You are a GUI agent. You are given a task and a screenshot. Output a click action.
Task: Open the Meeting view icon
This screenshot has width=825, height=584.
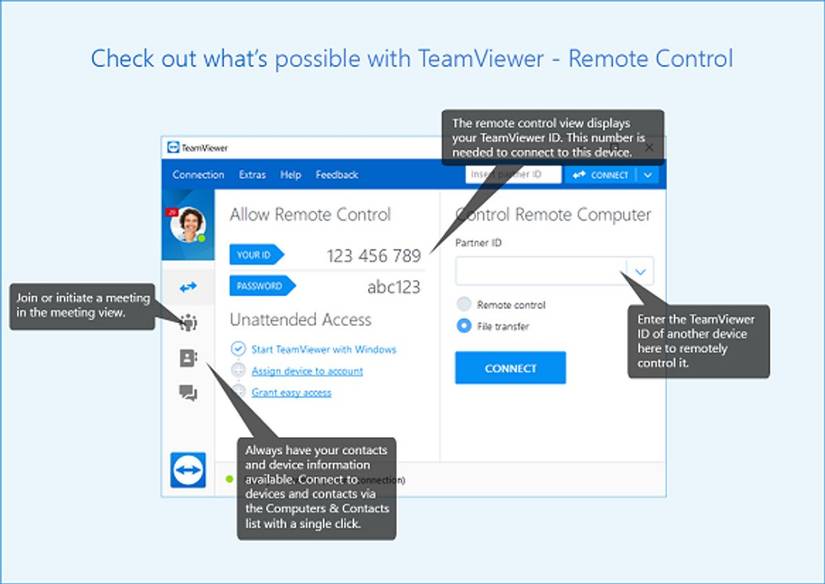tap(187, 323)
